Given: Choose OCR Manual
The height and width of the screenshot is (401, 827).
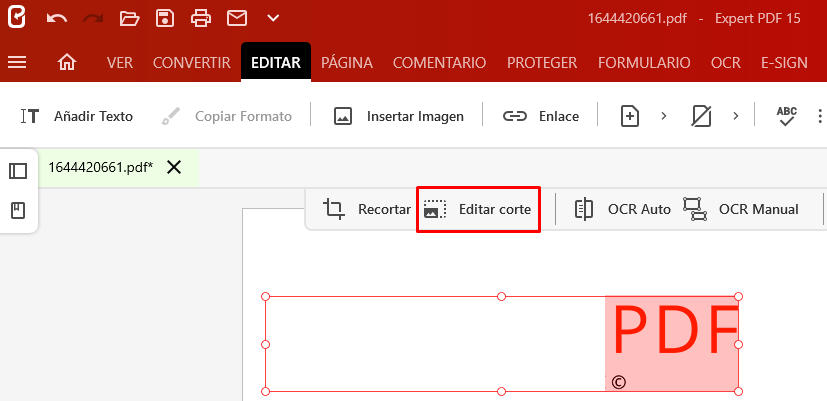Looking at the screenshot, I should (x=741, y=209).
